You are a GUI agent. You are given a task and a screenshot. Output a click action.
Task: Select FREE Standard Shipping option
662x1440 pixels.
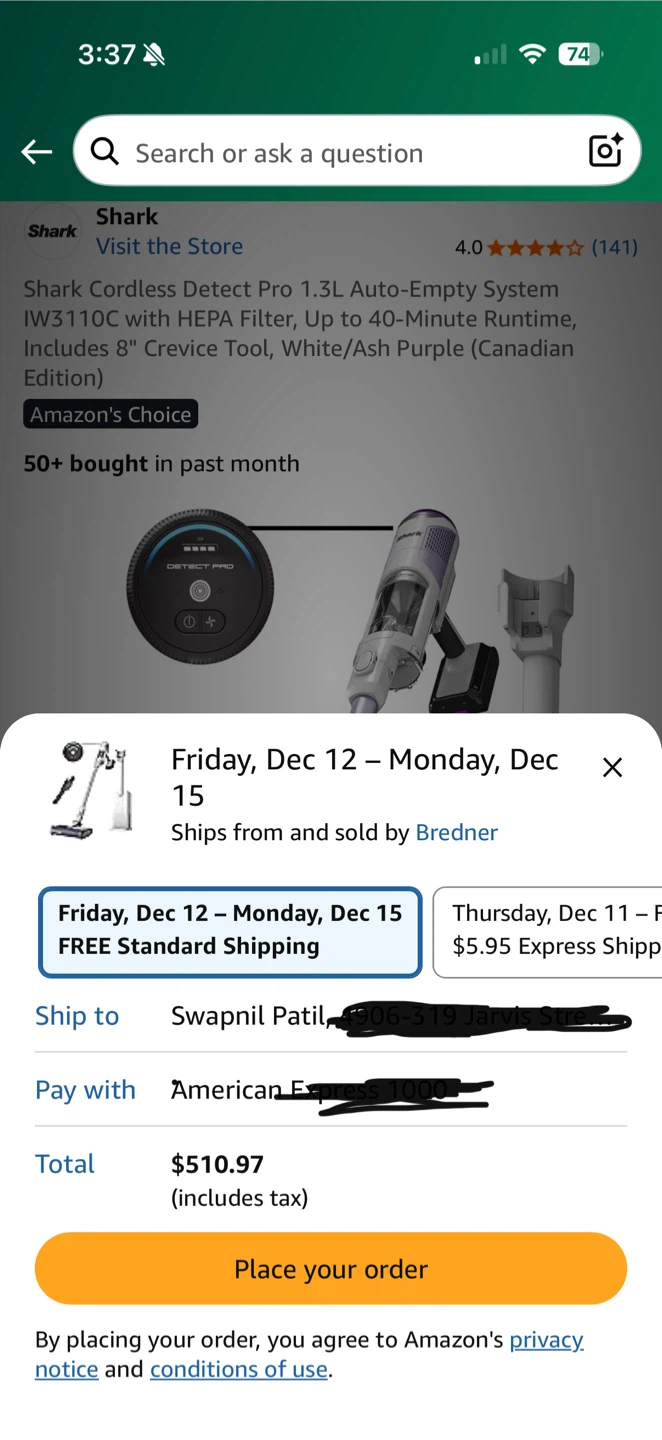(230, 932)
